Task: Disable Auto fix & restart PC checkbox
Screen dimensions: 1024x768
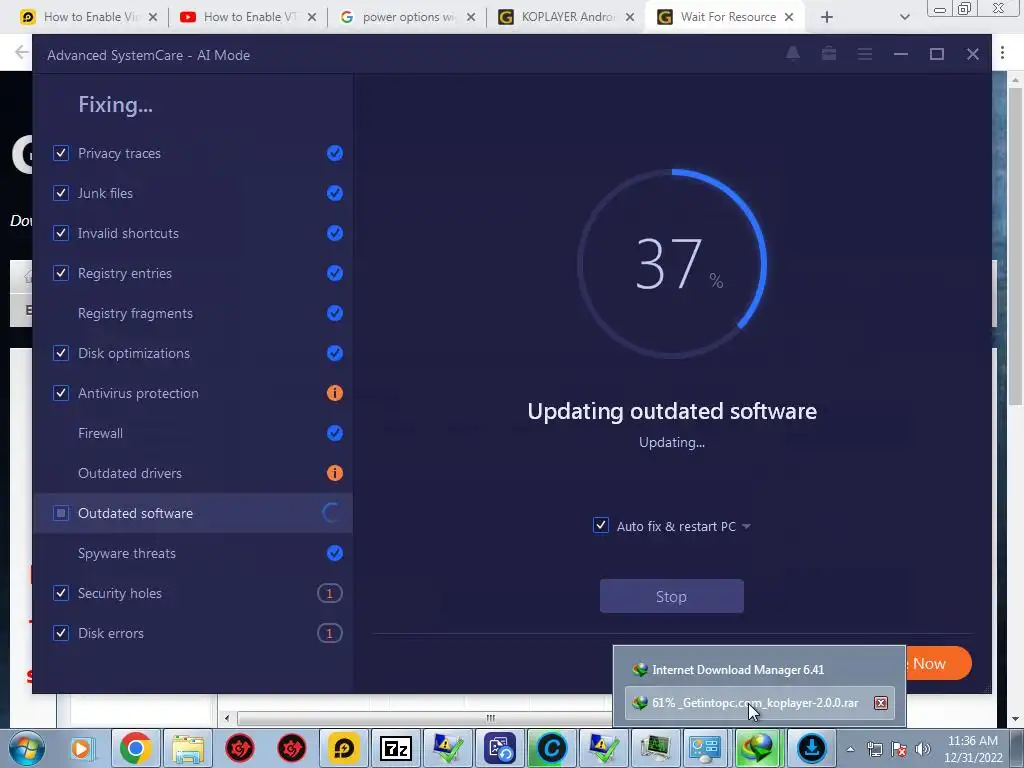Action: [x=601, y=525]
